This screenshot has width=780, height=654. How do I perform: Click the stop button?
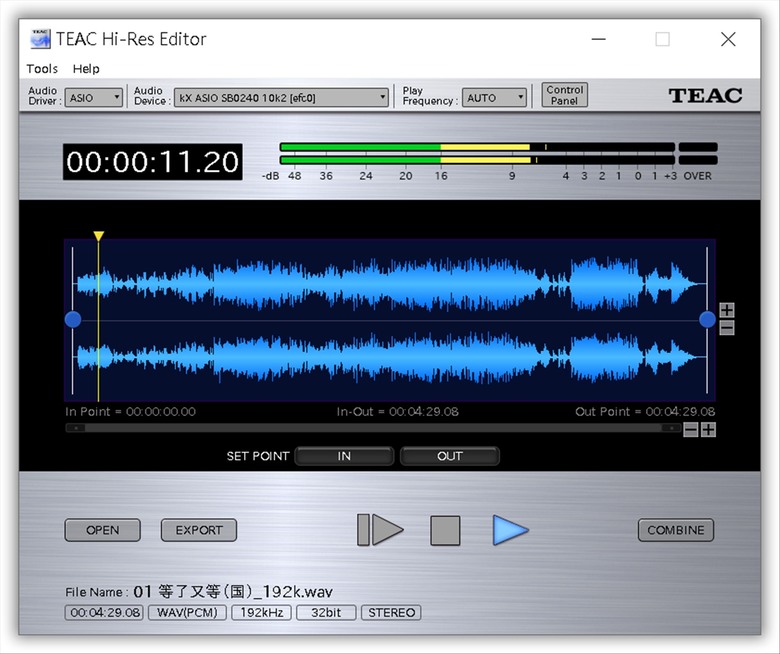[445, 530]
